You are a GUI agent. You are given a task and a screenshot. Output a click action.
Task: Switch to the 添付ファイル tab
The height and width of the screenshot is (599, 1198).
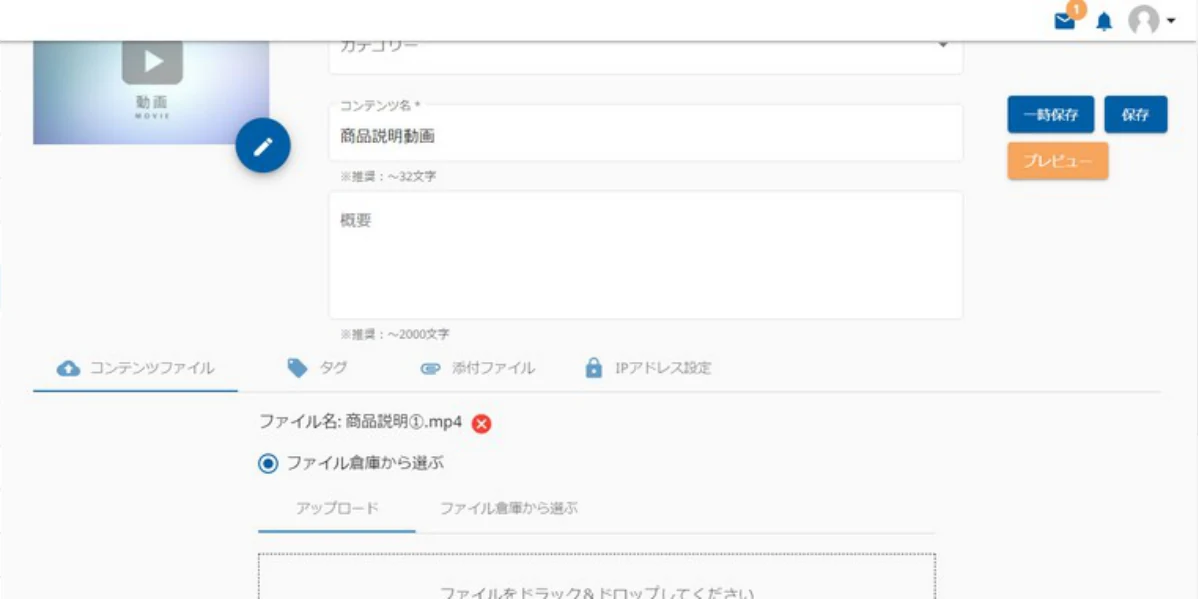pos(477,368)
